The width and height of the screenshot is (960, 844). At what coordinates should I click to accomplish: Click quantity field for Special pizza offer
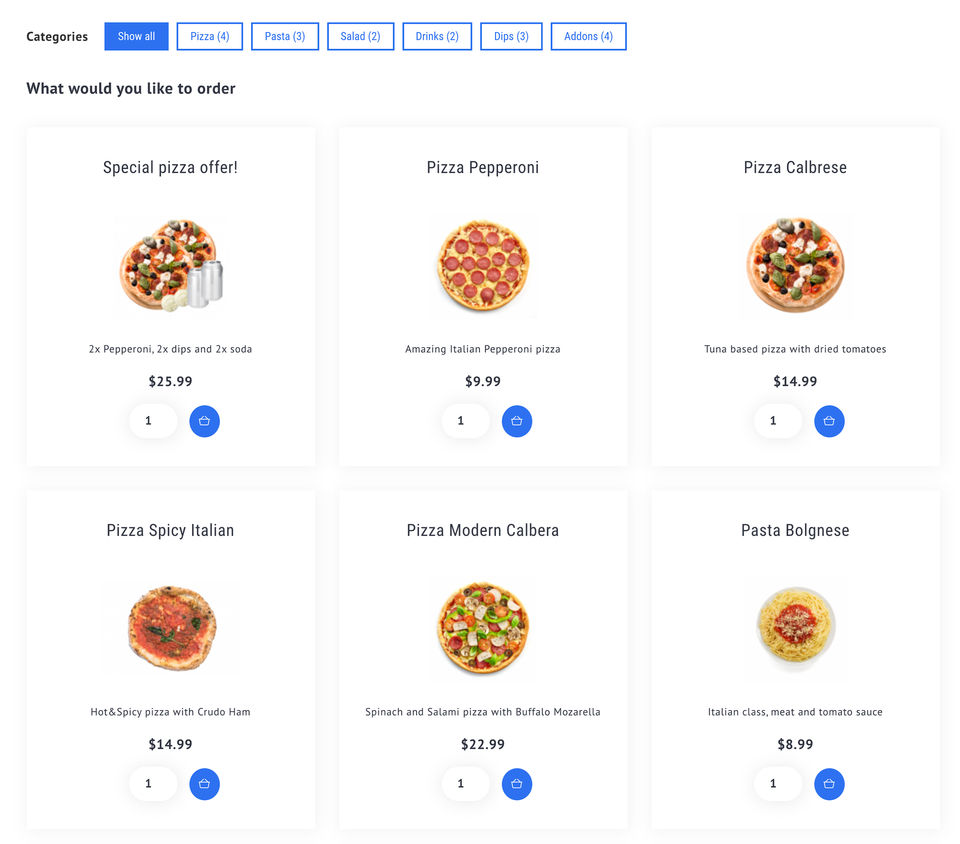(x=153, y=421)
